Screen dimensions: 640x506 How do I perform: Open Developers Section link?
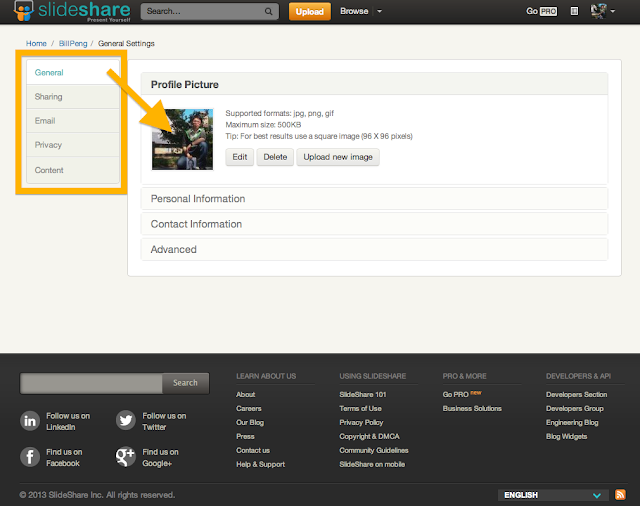(x=576, y=395)
